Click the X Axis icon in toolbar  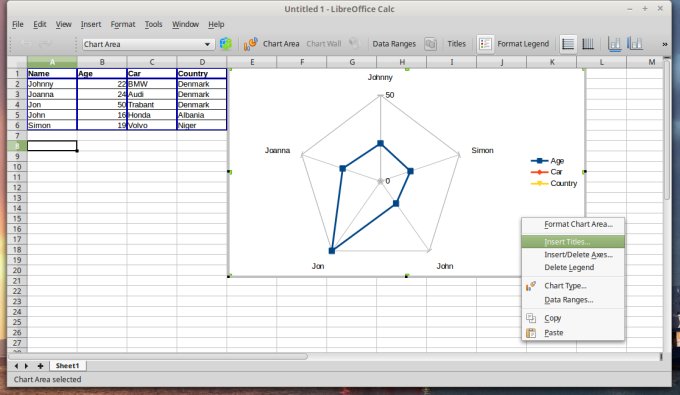click(615, 44)
